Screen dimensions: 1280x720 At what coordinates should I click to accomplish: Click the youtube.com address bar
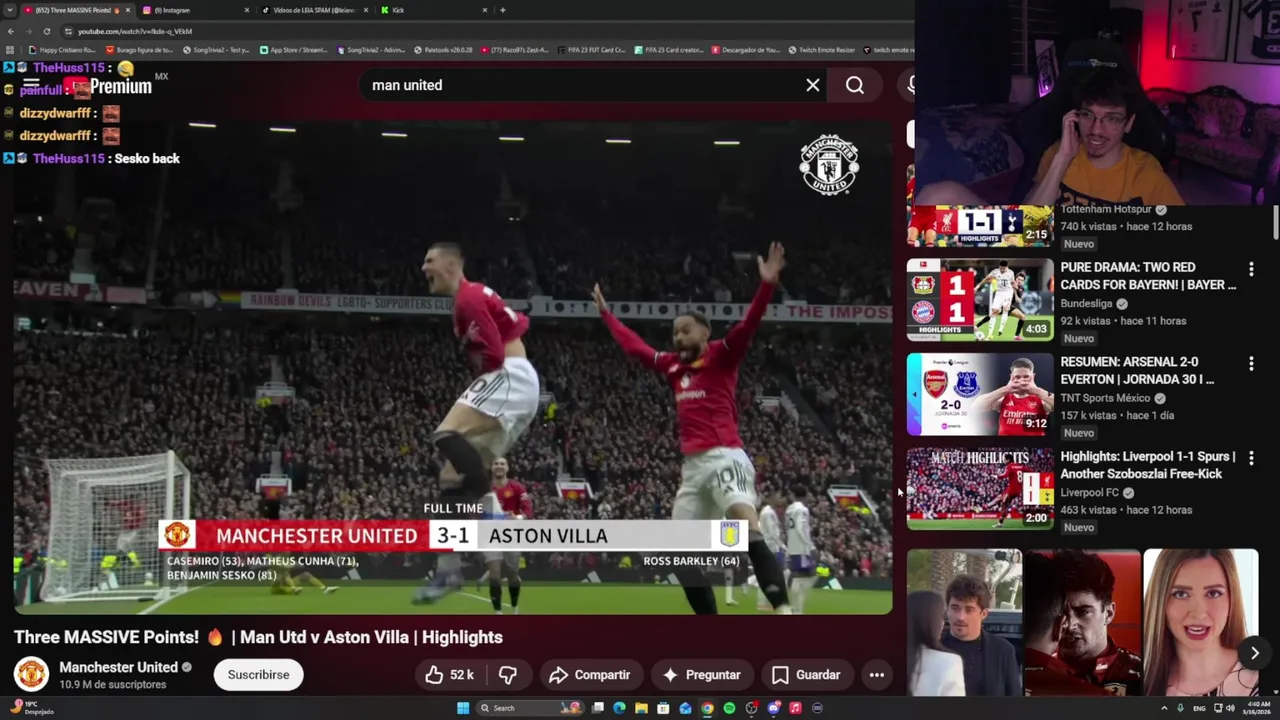(x=480, y=31)
